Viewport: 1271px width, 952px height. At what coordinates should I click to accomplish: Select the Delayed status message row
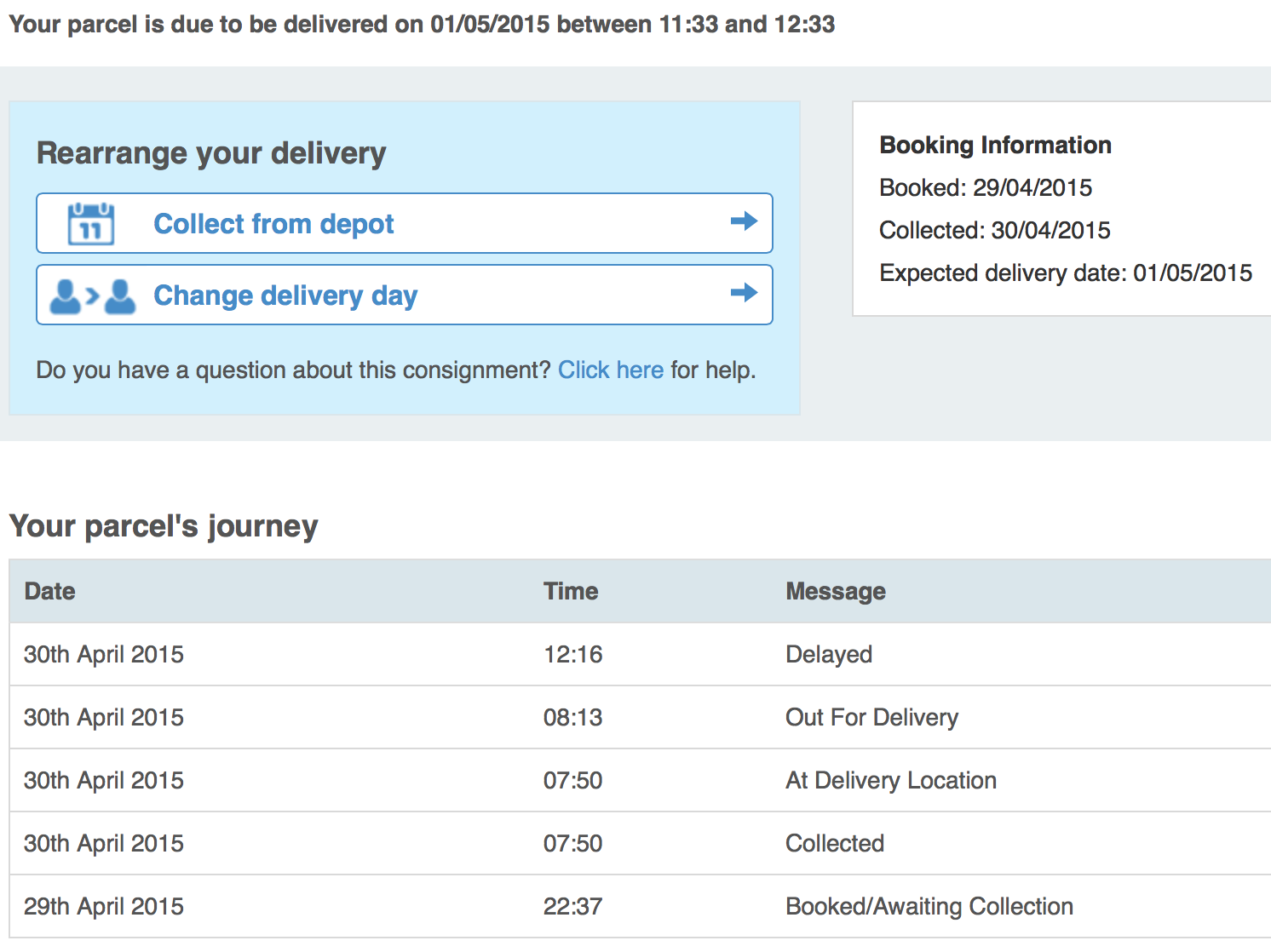[640, 654]
